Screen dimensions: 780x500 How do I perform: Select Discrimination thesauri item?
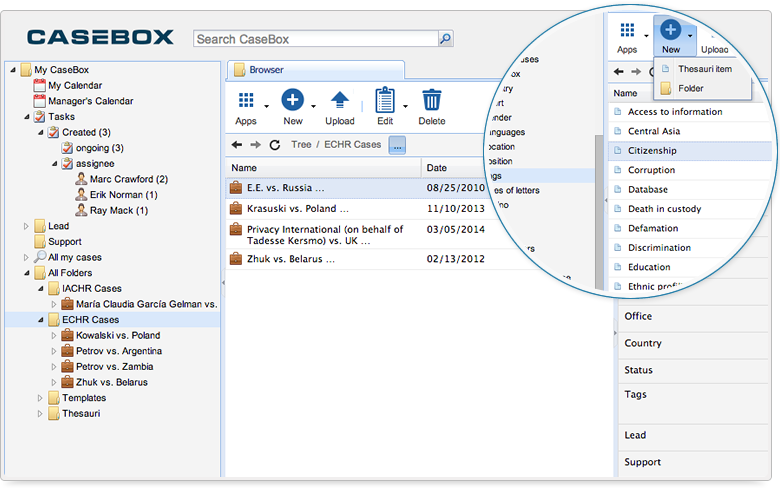click(x=659, y=248)
